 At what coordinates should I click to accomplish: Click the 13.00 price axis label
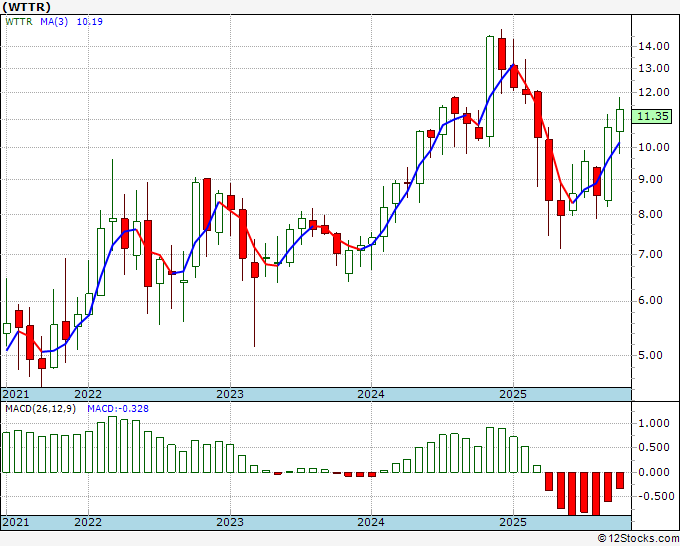[x=654, y=68]
